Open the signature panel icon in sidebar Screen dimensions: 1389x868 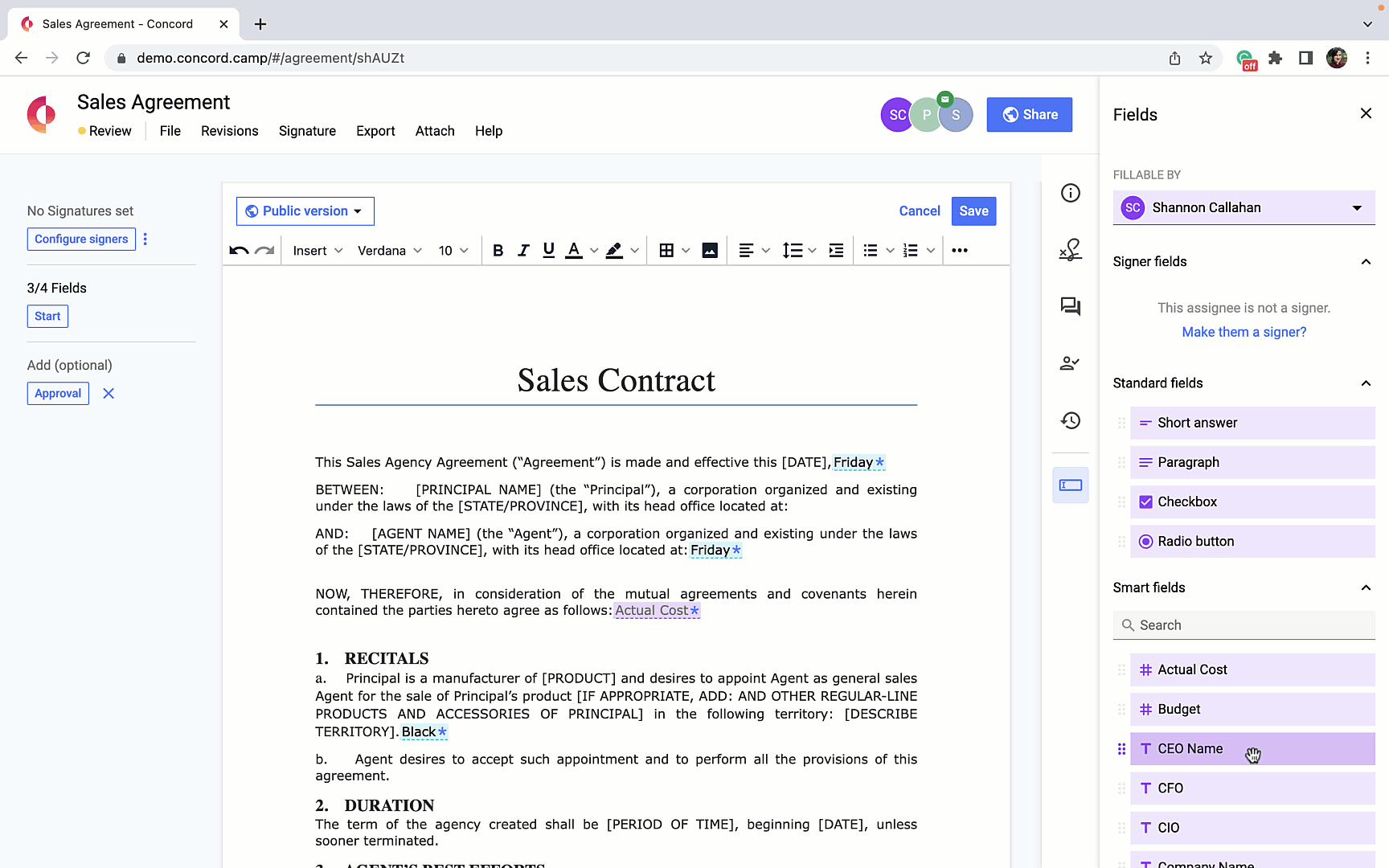1071,250
